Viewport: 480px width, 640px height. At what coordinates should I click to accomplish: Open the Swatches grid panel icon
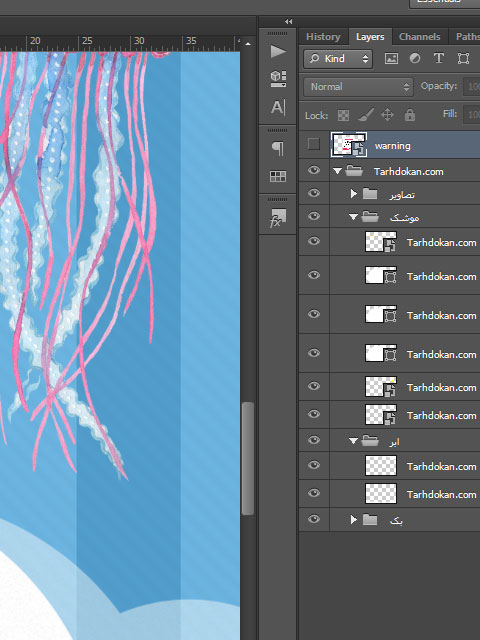tap(278, 176)
